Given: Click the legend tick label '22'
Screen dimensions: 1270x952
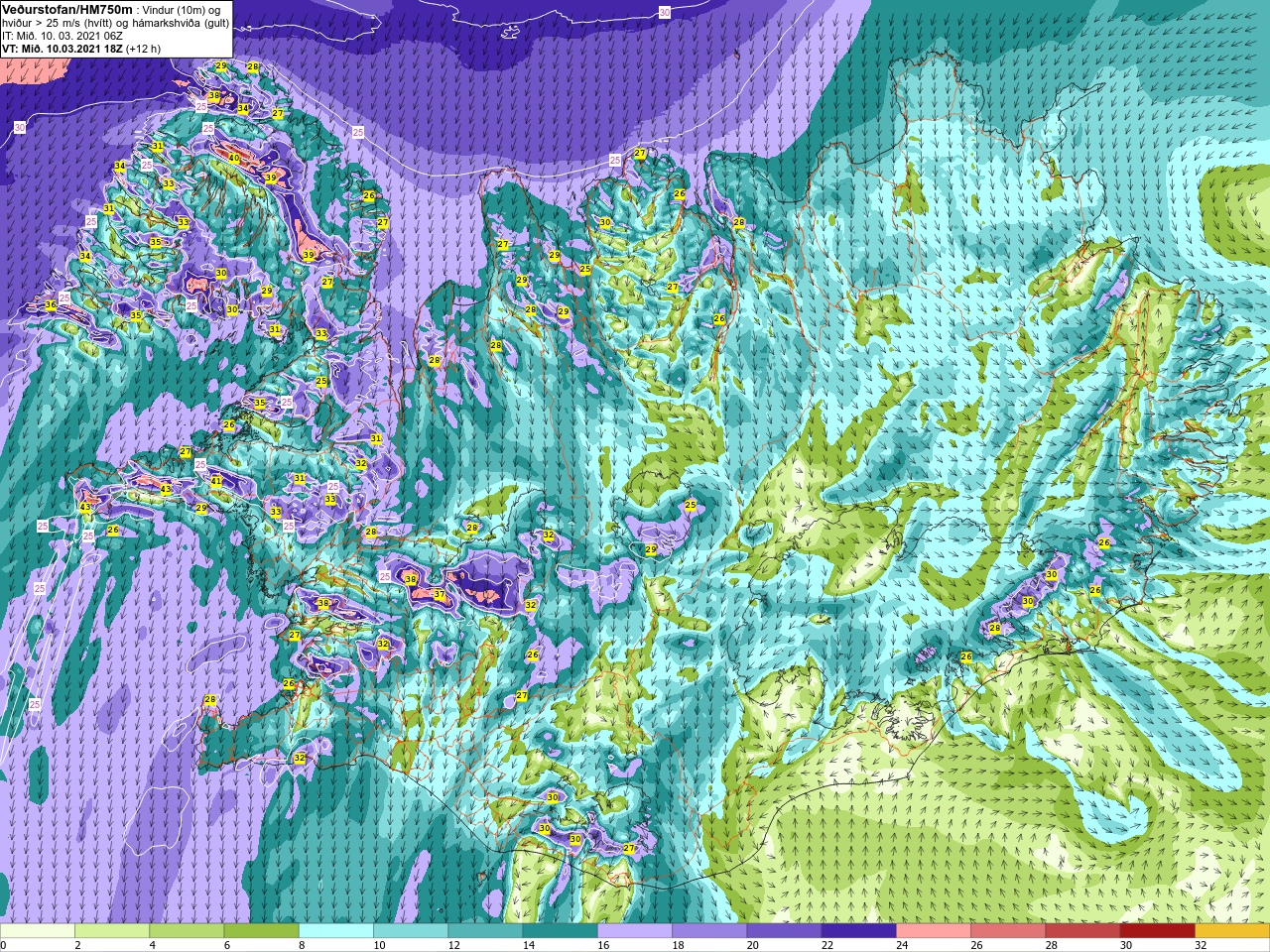Looking at the screenshot, I should point(827,945).
